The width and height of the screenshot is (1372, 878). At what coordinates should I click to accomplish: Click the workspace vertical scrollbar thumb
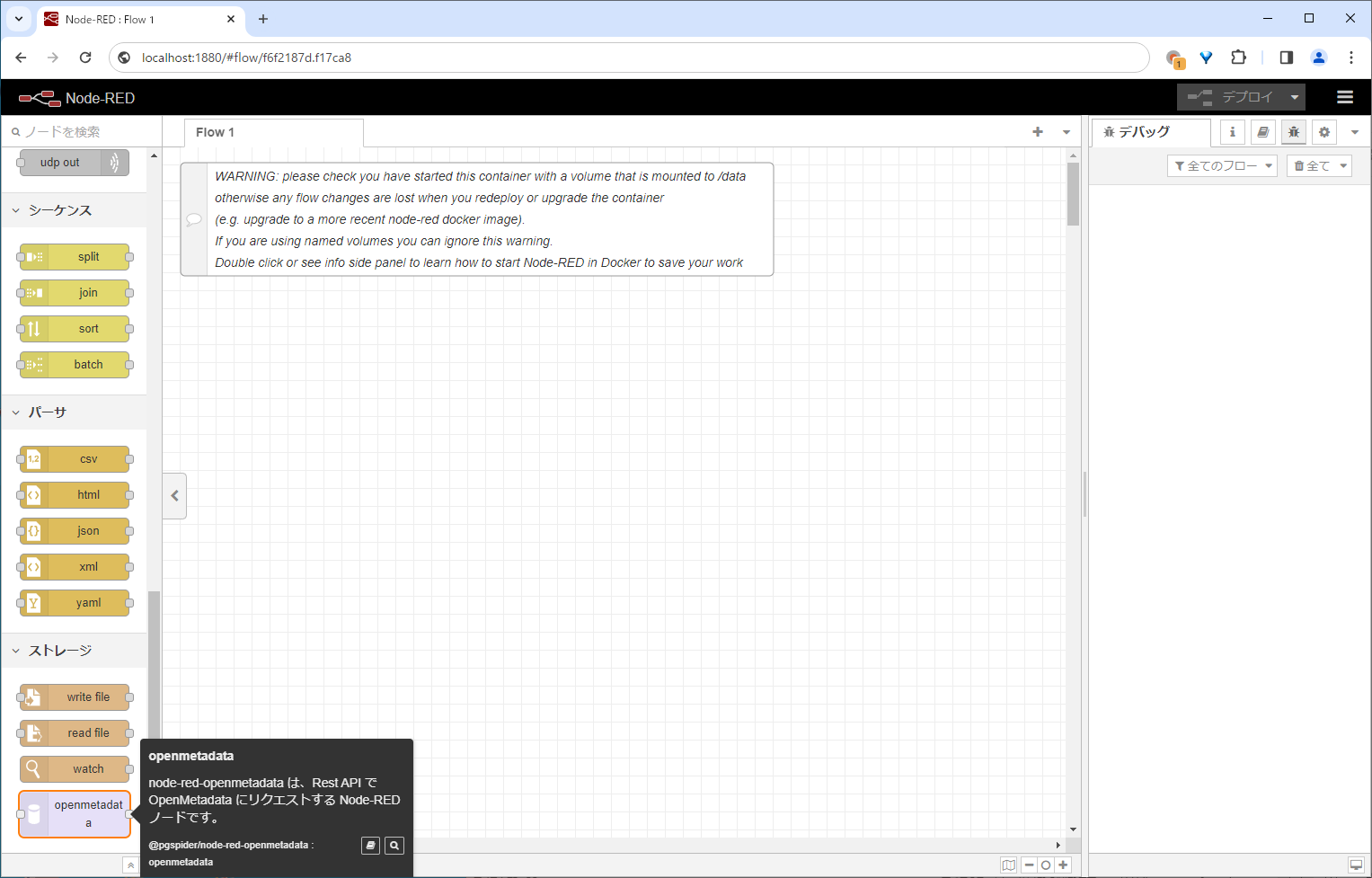[1073, 194]
